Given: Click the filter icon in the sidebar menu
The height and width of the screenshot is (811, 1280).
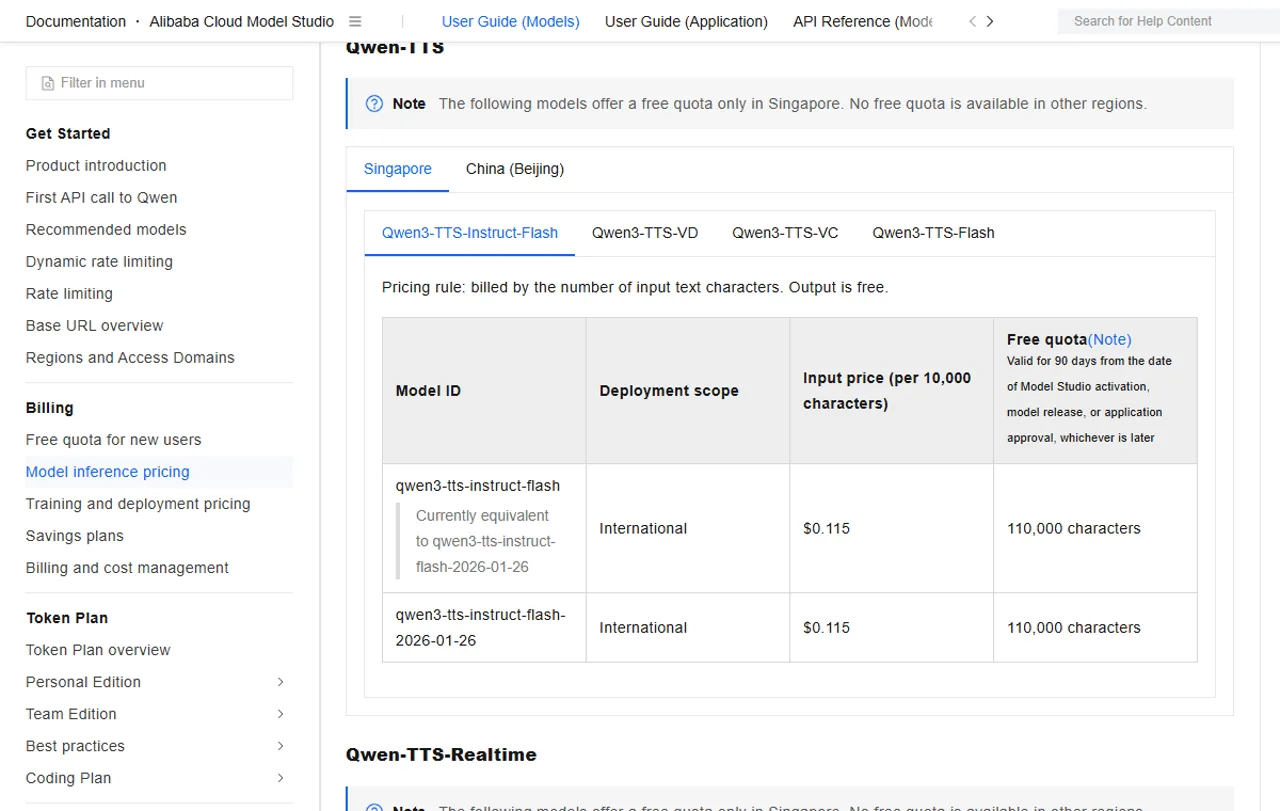Looking at the screenshot, I should point(48,83).
